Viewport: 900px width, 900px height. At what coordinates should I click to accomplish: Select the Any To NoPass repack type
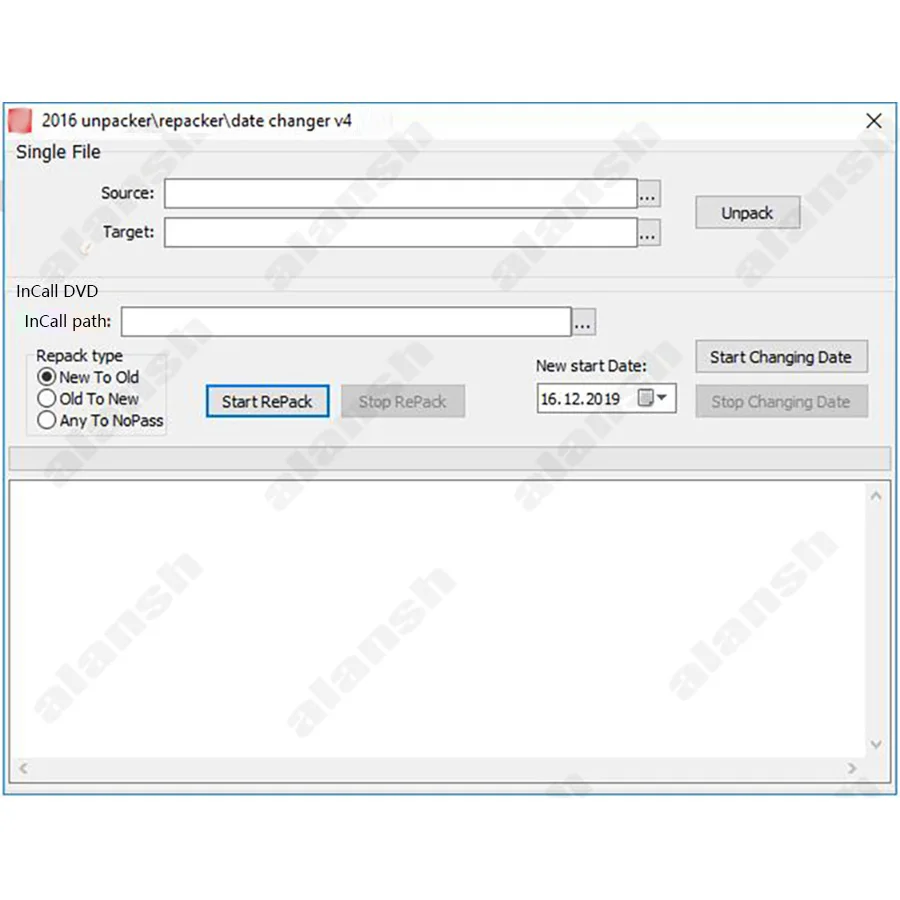point(100,420)
